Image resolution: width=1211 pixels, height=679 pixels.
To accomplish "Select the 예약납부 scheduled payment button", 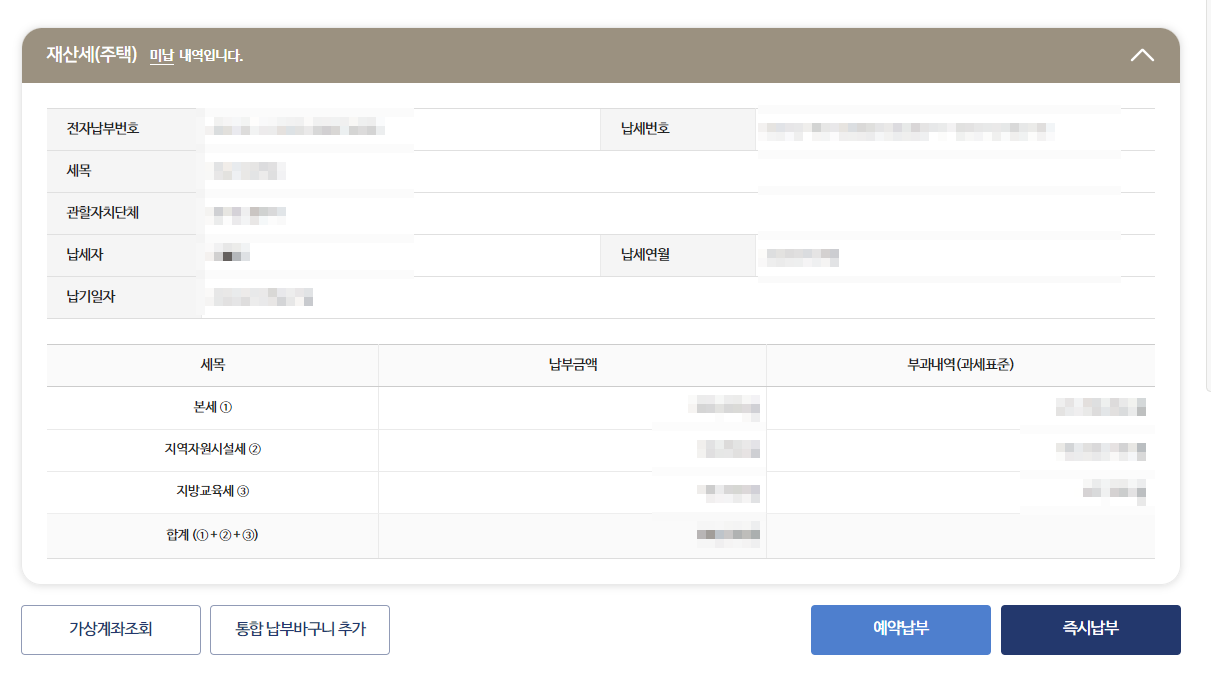I will click(x=900, y=630).
